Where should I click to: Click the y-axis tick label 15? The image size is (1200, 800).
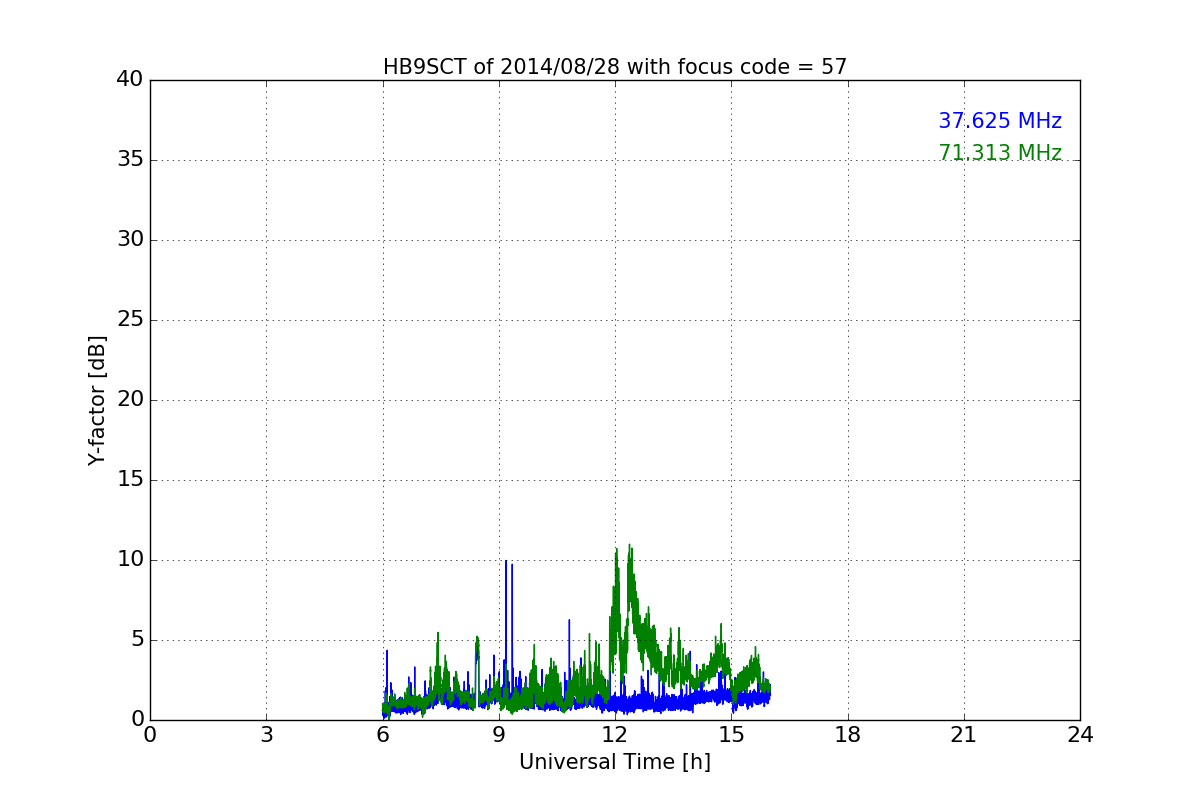(130, 480)
